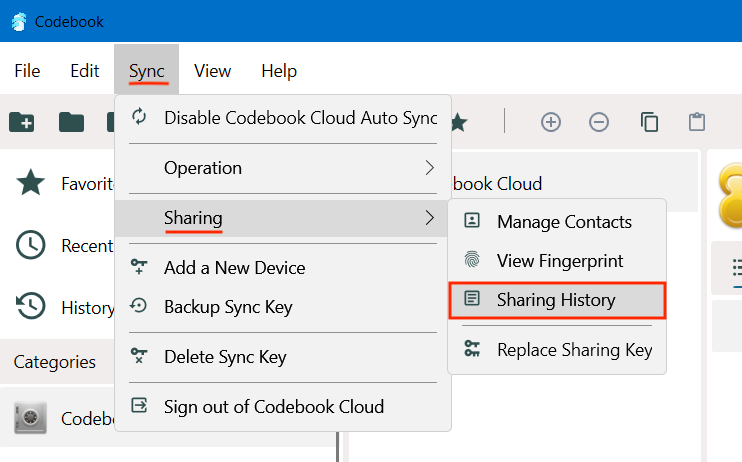Click the backup sync key clock icon
Screen dimensions: 742x462
(x=139, y=306)
